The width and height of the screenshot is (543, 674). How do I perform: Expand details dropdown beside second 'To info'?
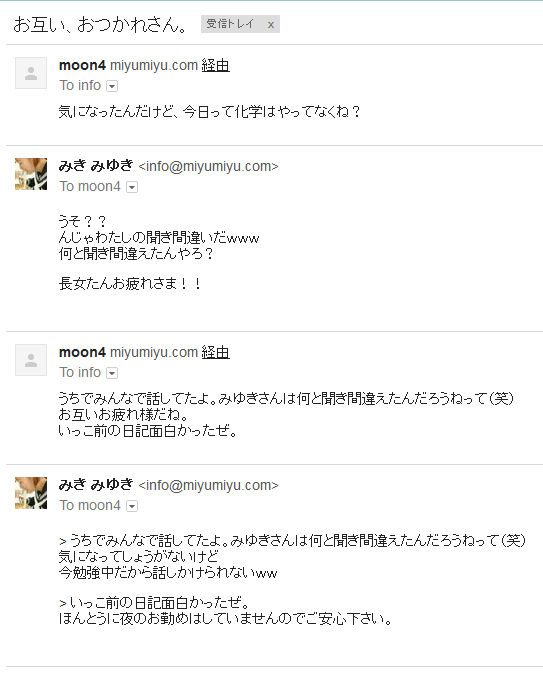[x=112, y=373]
